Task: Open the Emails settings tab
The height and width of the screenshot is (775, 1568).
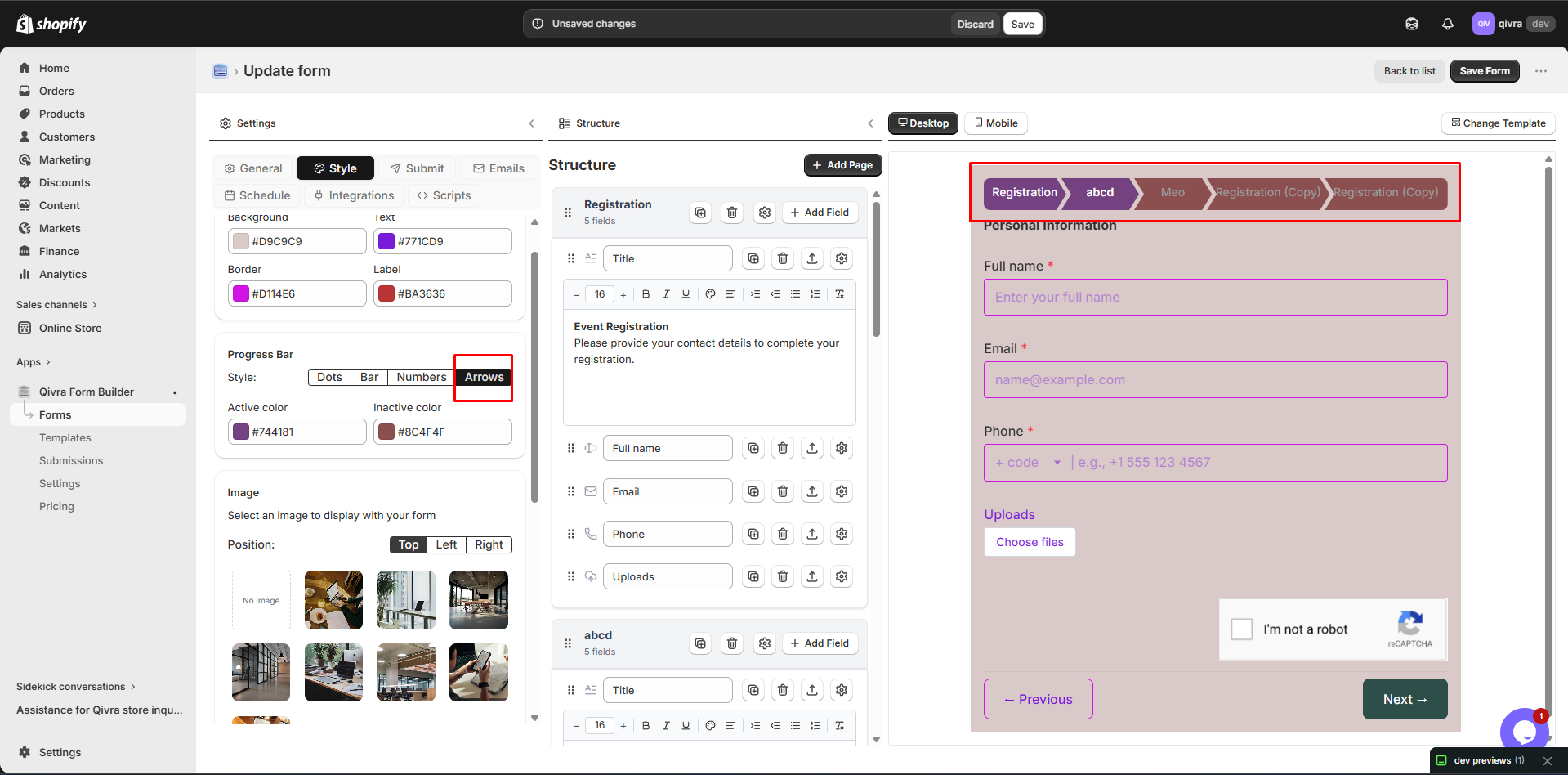Action: [x=499, y=168]
